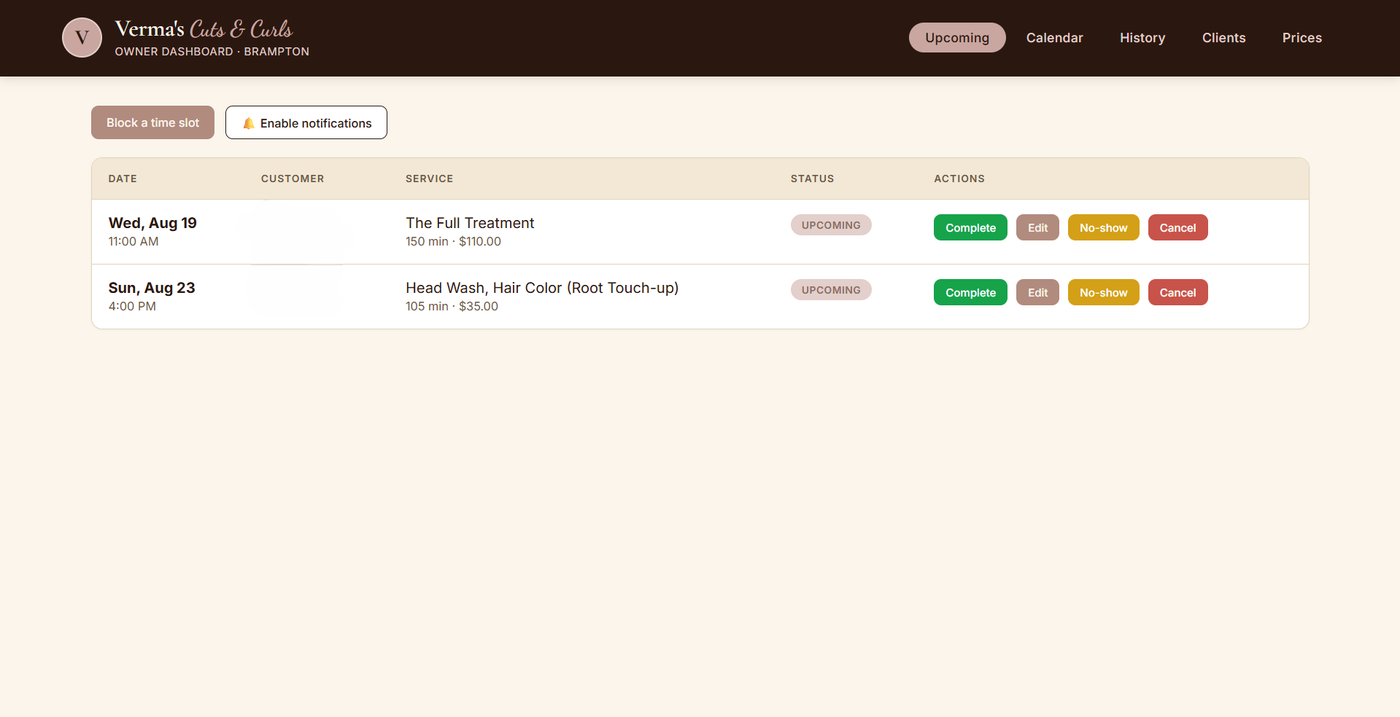The height and width of the screenshot is (717, 1400).
Task: Click the bell icon in Enable notifications
Action: point(248,123)
